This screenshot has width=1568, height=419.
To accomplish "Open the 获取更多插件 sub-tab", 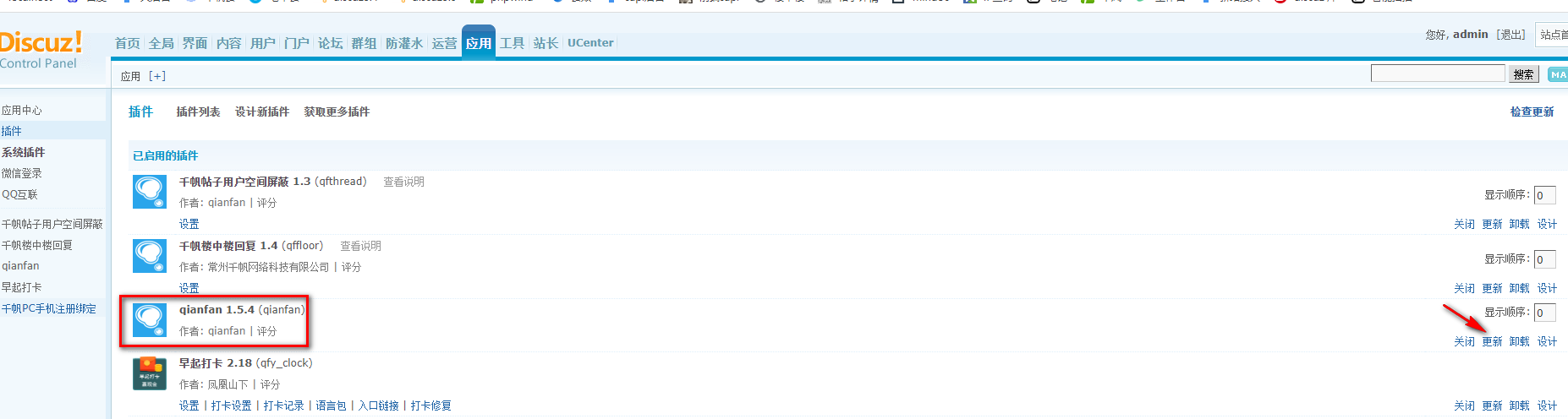I will 337,112.
